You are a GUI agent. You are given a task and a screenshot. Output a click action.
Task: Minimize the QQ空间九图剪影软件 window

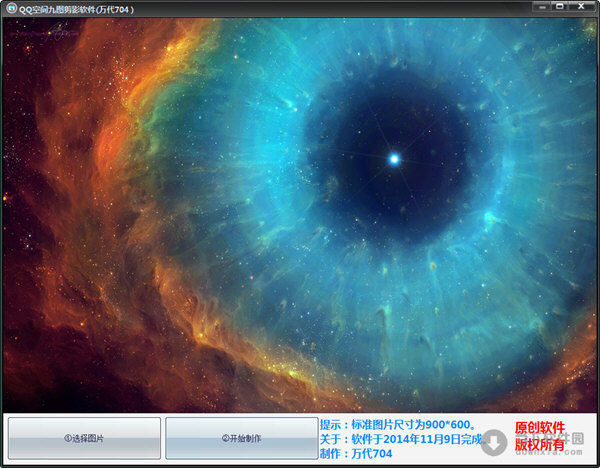click(542, 7)
